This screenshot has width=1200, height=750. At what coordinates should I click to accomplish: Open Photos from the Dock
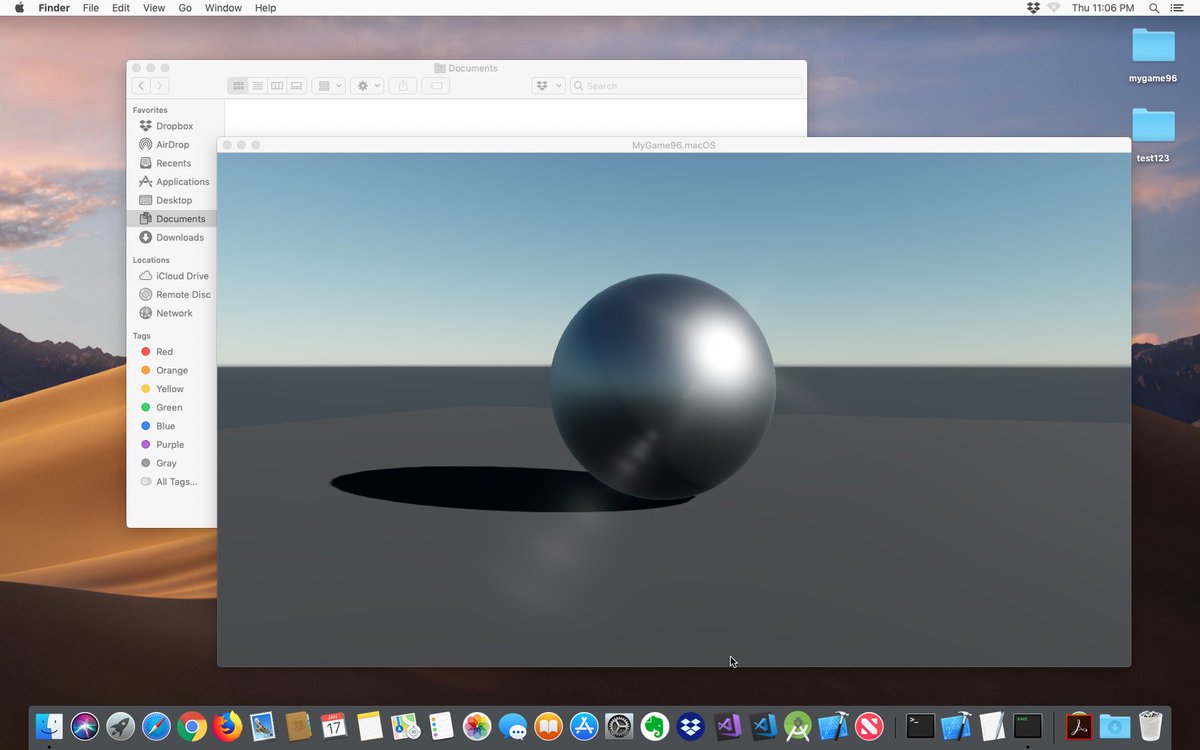(x=477, y=726)
